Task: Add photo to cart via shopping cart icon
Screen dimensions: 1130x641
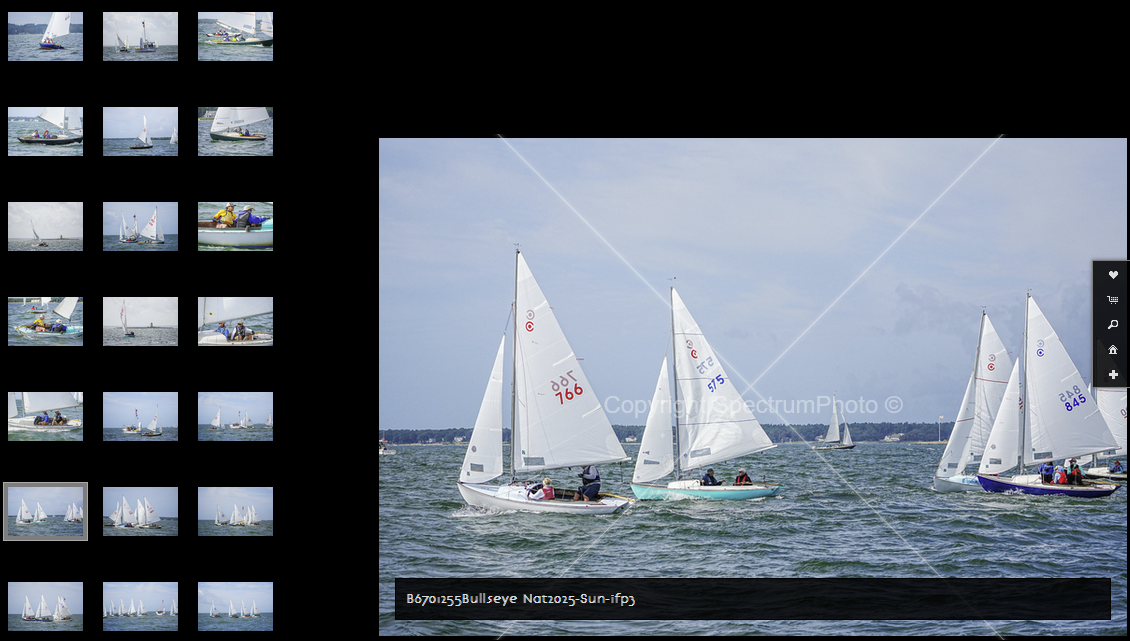Action: click(1113, 300)
